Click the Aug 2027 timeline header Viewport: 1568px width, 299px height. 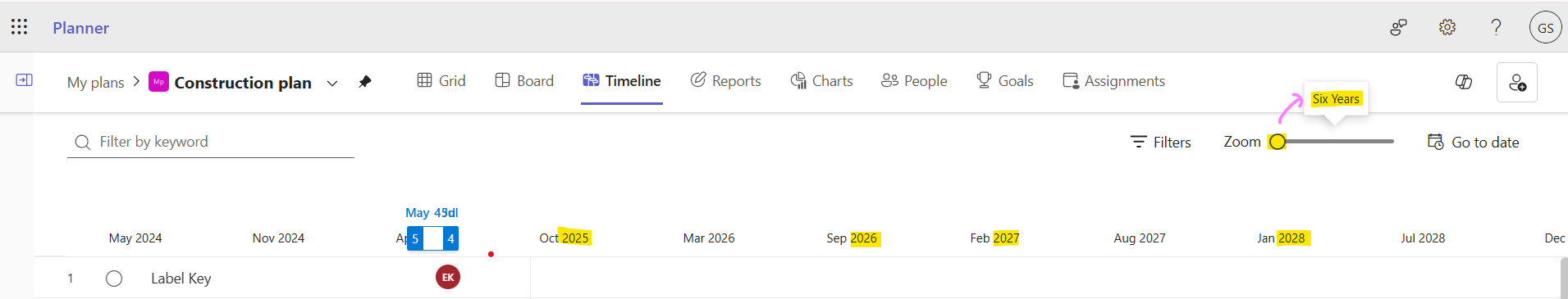1140,238
